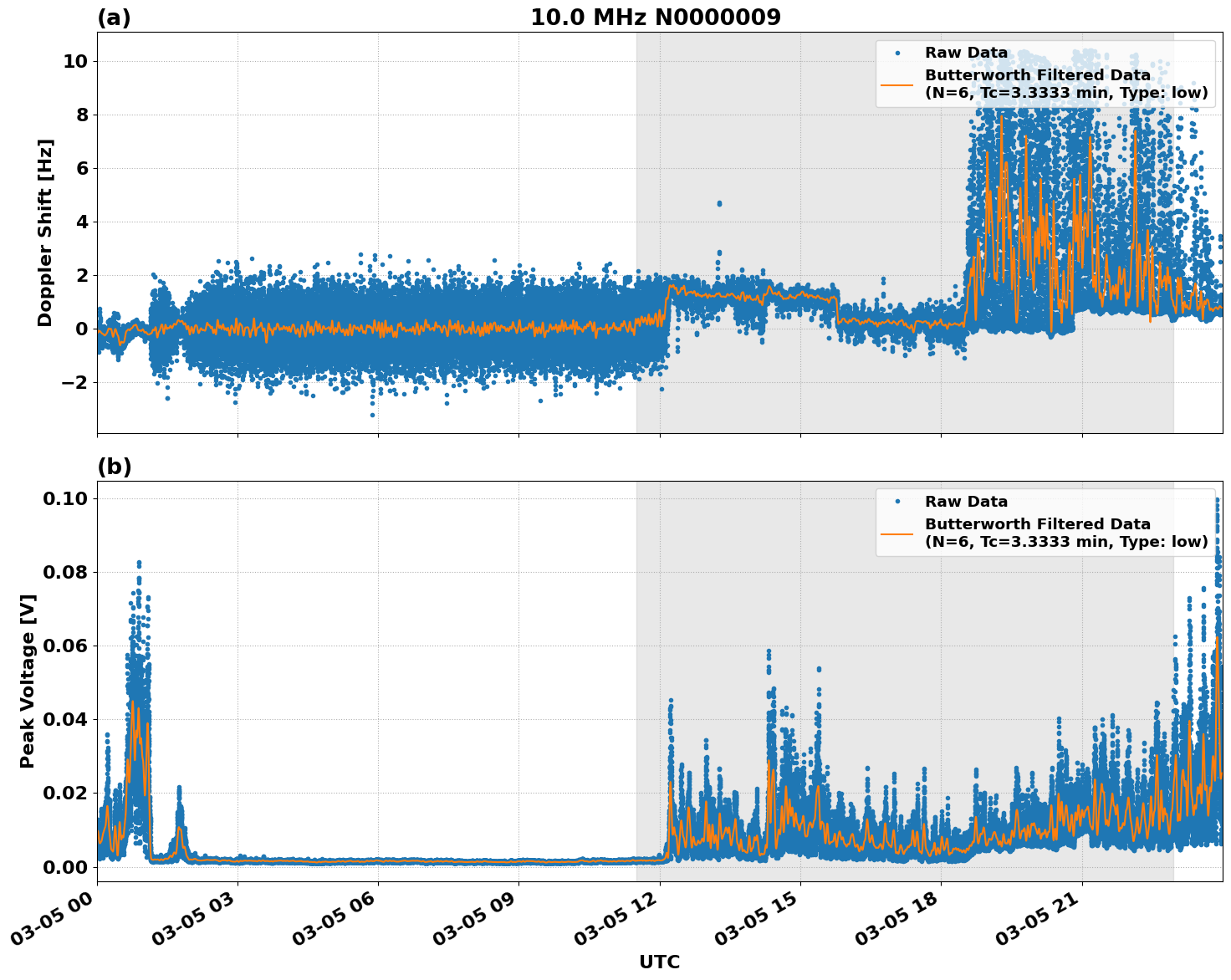Image resolution: width=1231 pixels, height=980 pixels.
Task: Click "Raw Data" in the Peak Voltage legend
Action: click(x=966, y=502)
